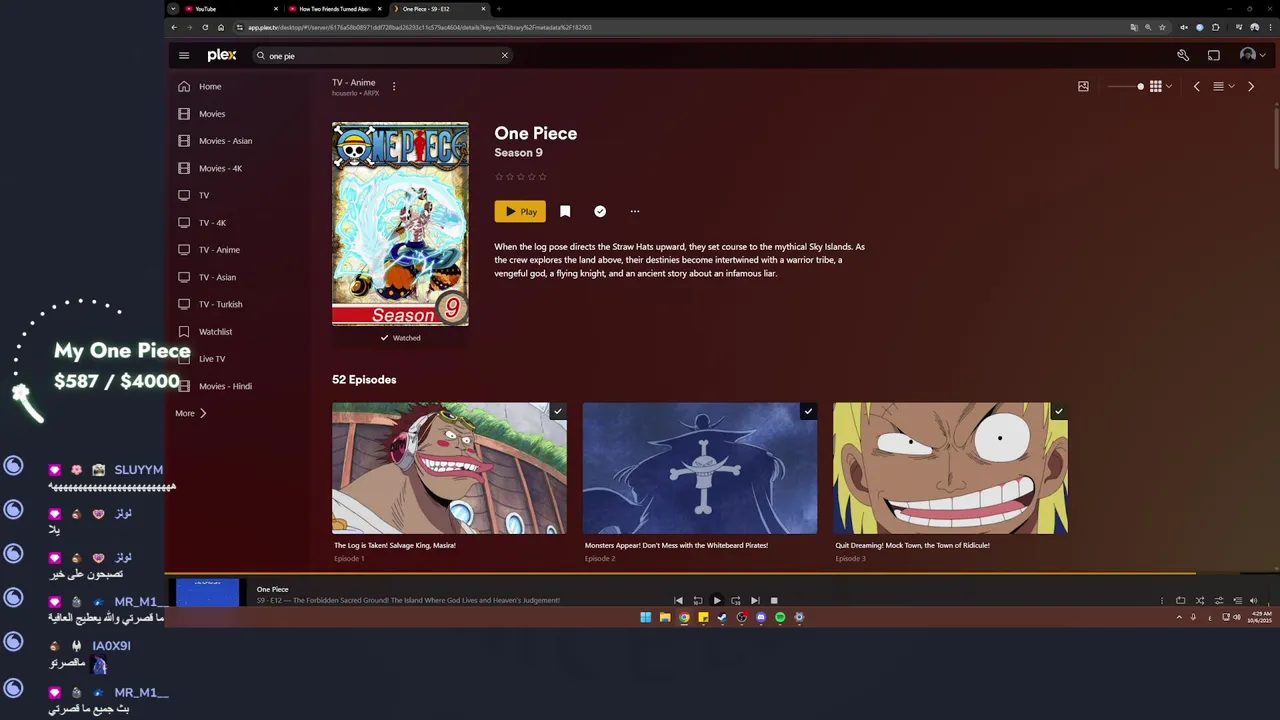Stop playback in the player bar
Image resolution: width=1280 pixels, height=720 pixels.
tap(774, 601)
